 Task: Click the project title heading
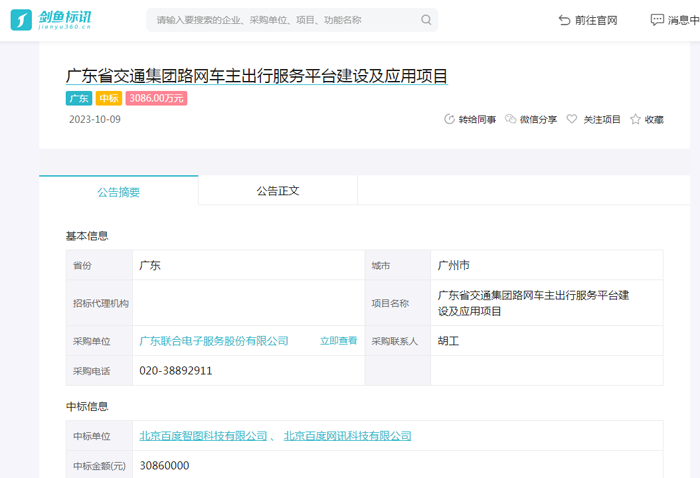[x=257, y=76]
